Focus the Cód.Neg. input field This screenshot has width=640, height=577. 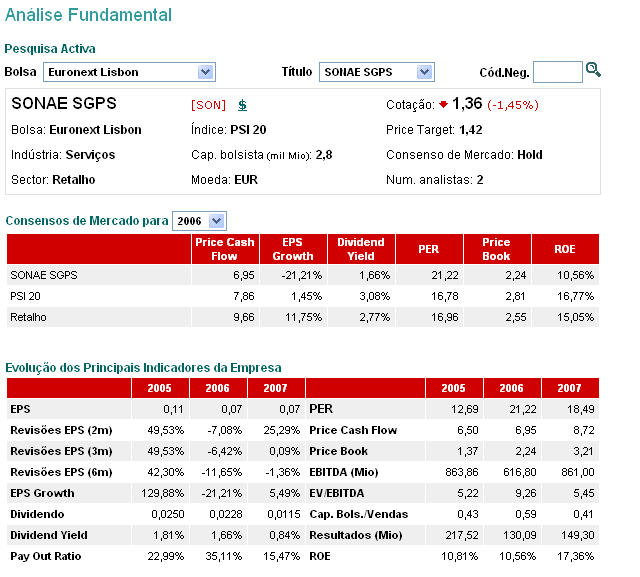point(557,72)
